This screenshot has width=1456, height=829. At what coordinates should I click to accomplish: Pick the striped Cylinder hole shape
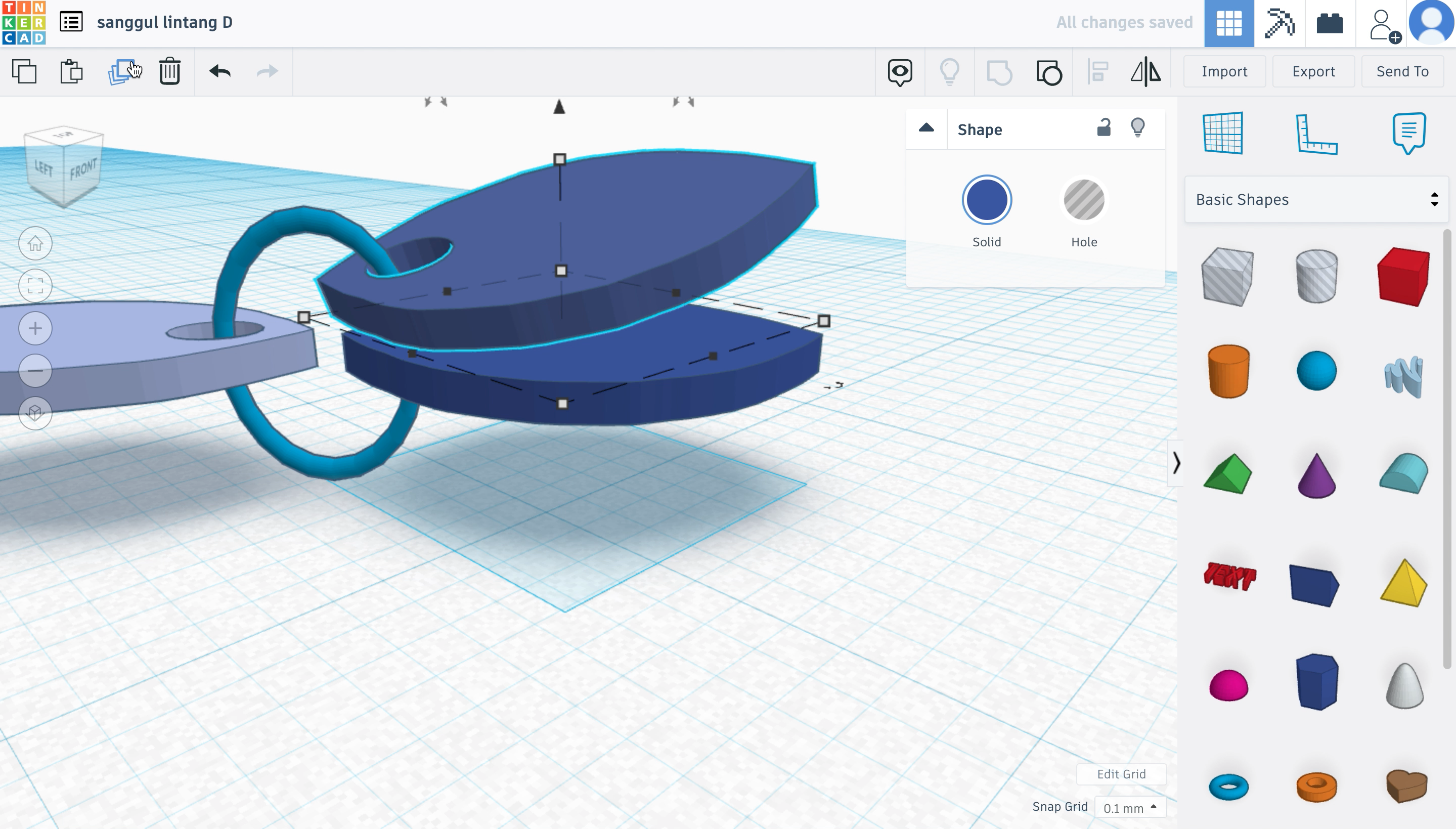(x=1316, y=276)
